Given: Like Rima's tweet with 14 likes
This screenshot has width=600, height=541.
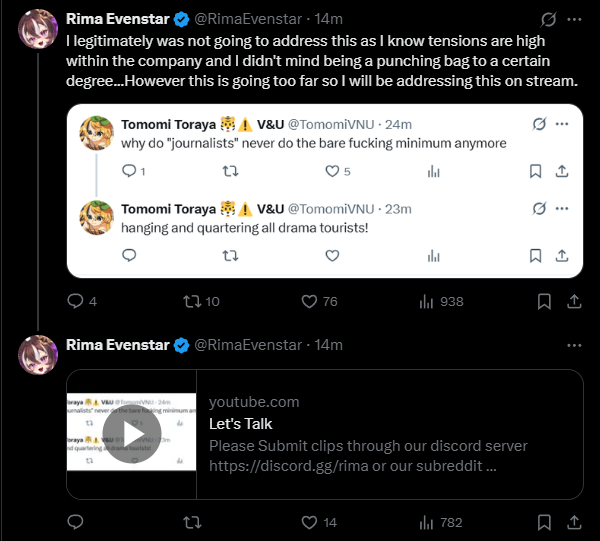Looking at the screenshot, I should click(309, 521).
